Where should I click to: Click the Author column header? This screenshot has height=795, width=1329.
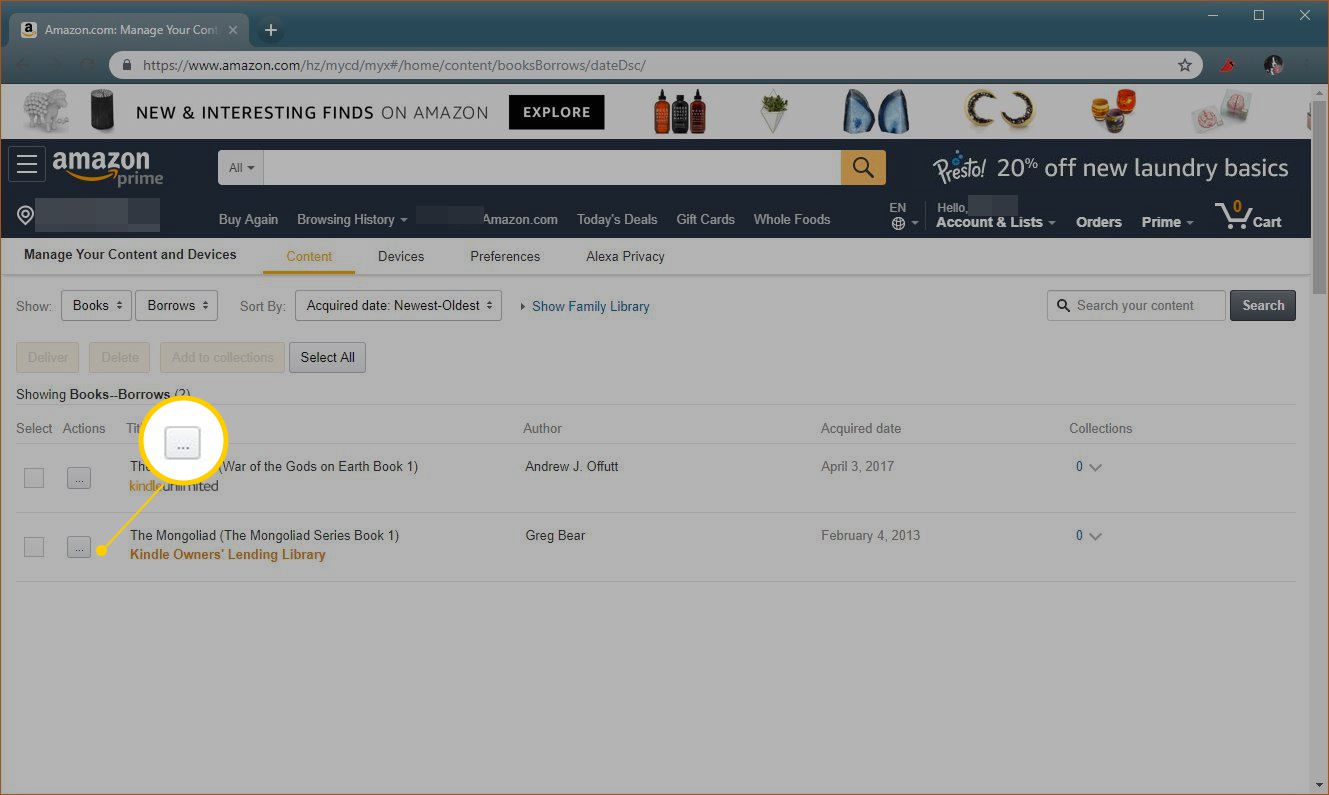pos(542,428)
